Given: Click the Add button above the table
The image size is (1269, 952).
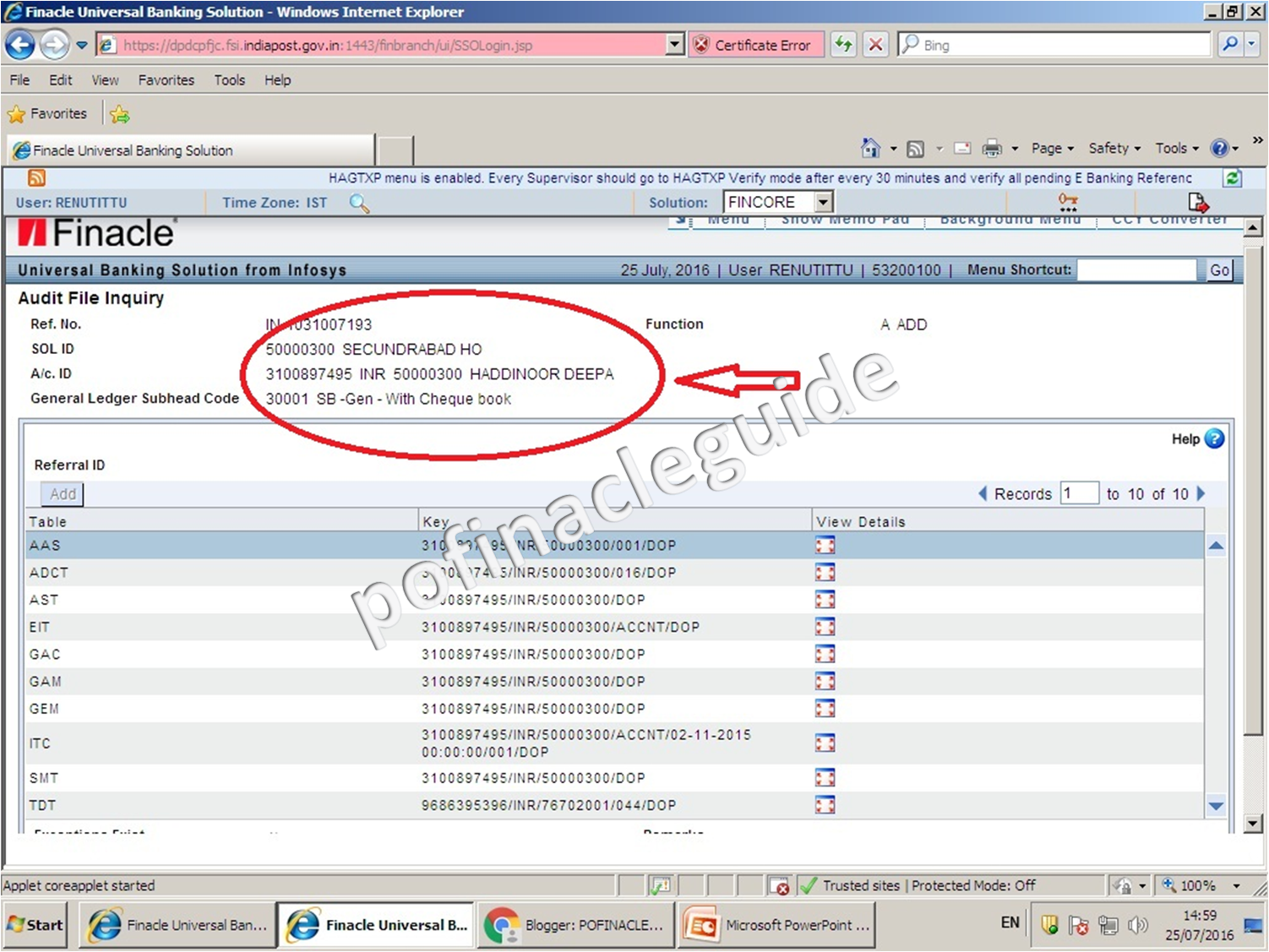Looking at the screenshot, I should [x=62, y=493].
